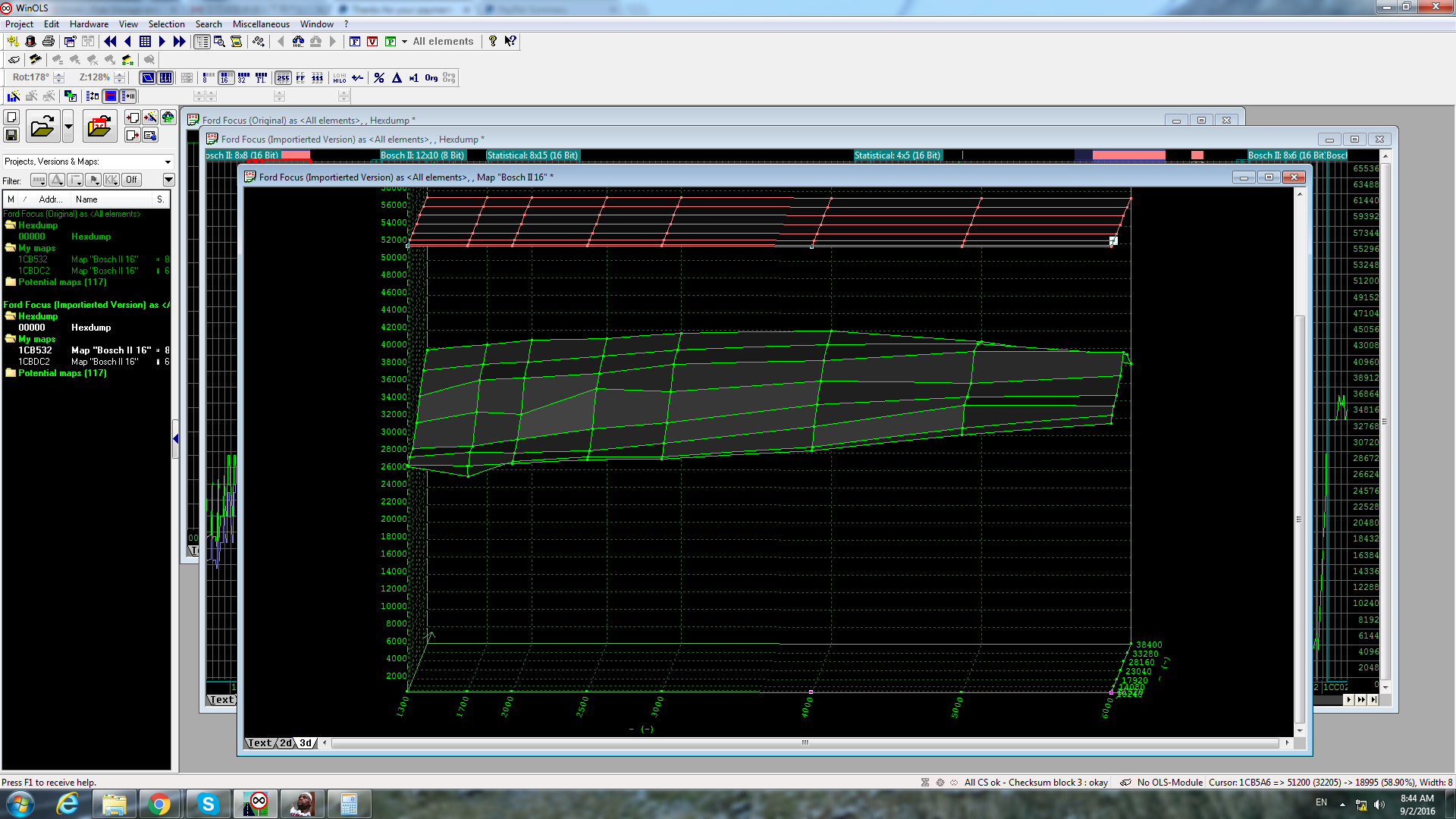Click the import file arrow-into-page icon

tap(133, 118)
